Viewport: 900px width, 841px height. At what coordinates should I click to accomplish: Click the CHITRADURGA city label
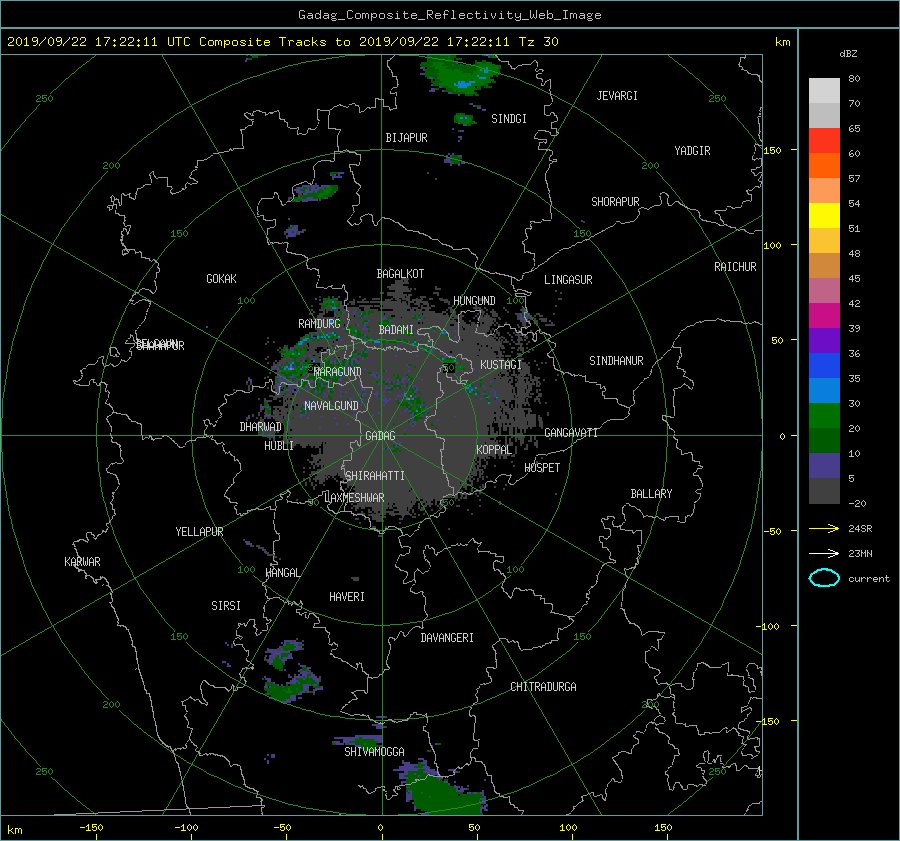(544, 687)
